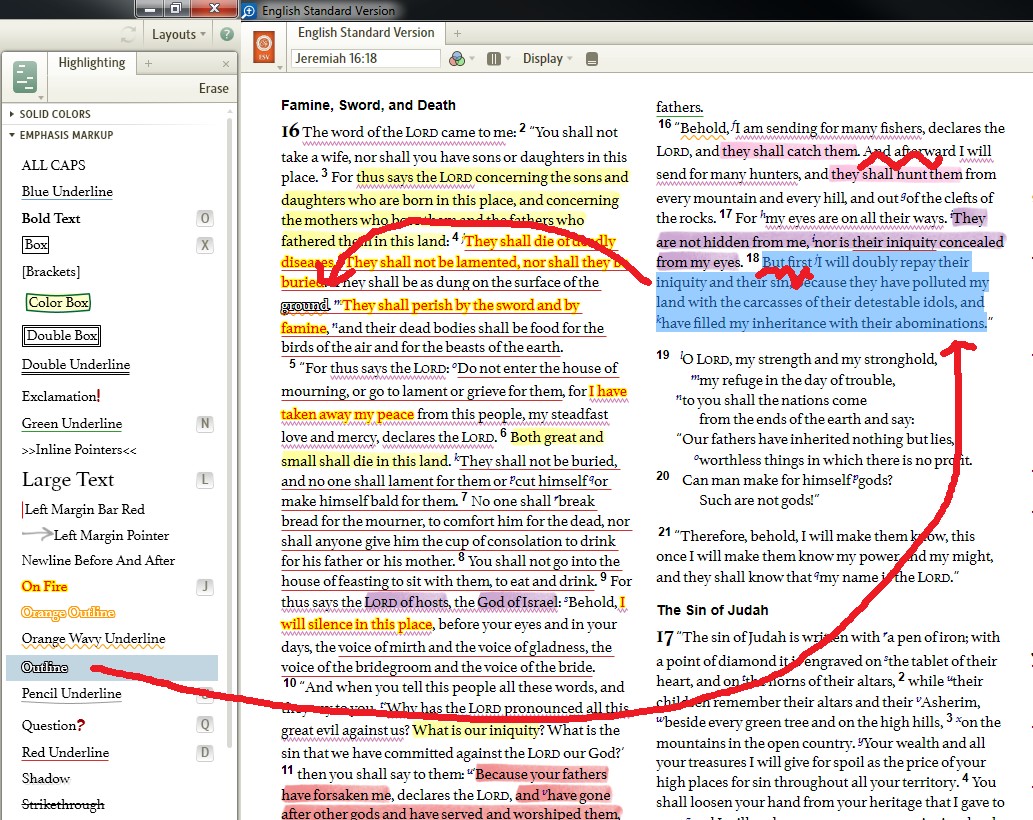The width and height of the screenshot is (1033, 820).
Task: Open the Highlighting panel menu icon
Action: tap(24, 78)
